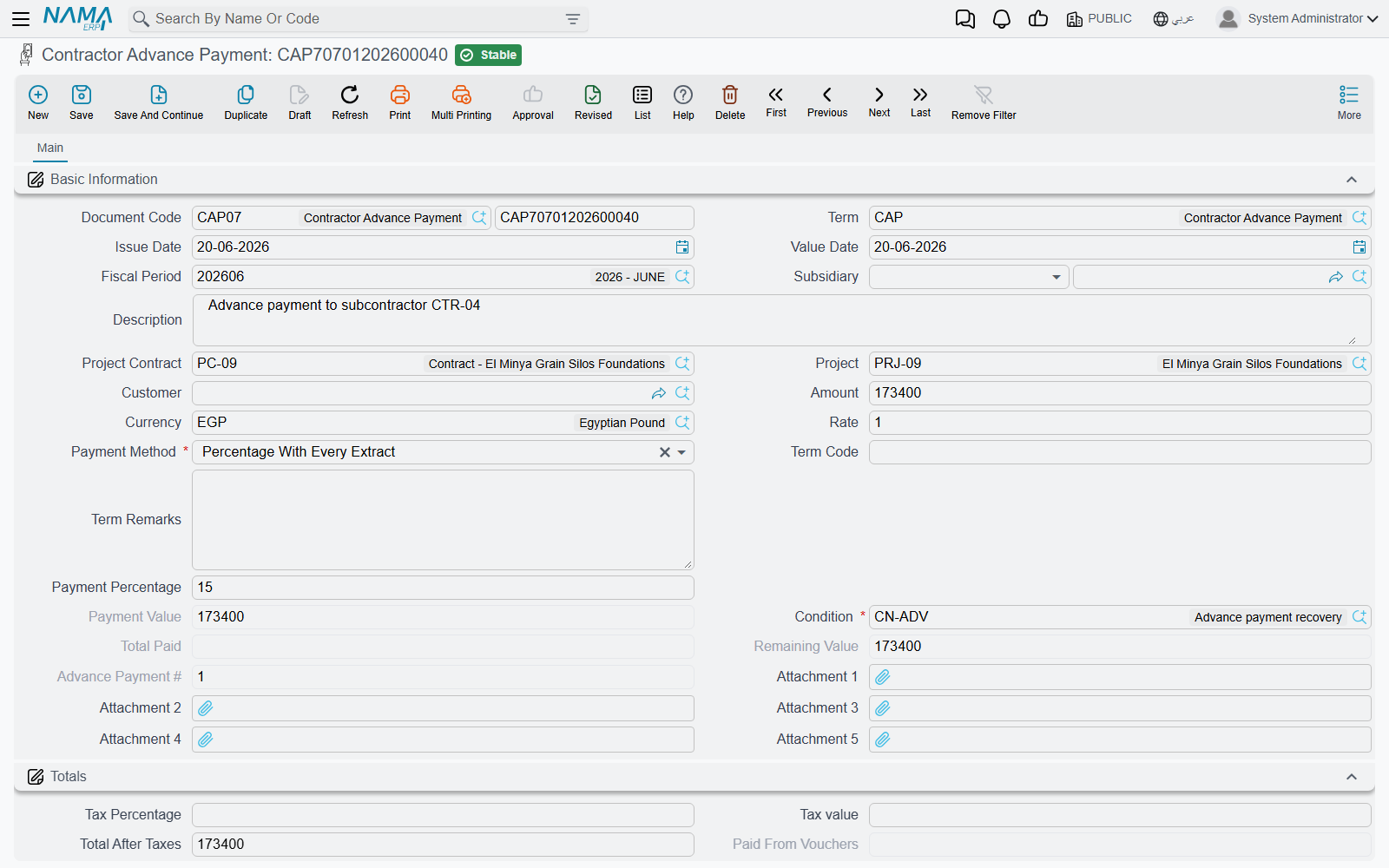Open Term lookup search icon
This screenshot has height=868, width=1389.
pos(1359,218)
